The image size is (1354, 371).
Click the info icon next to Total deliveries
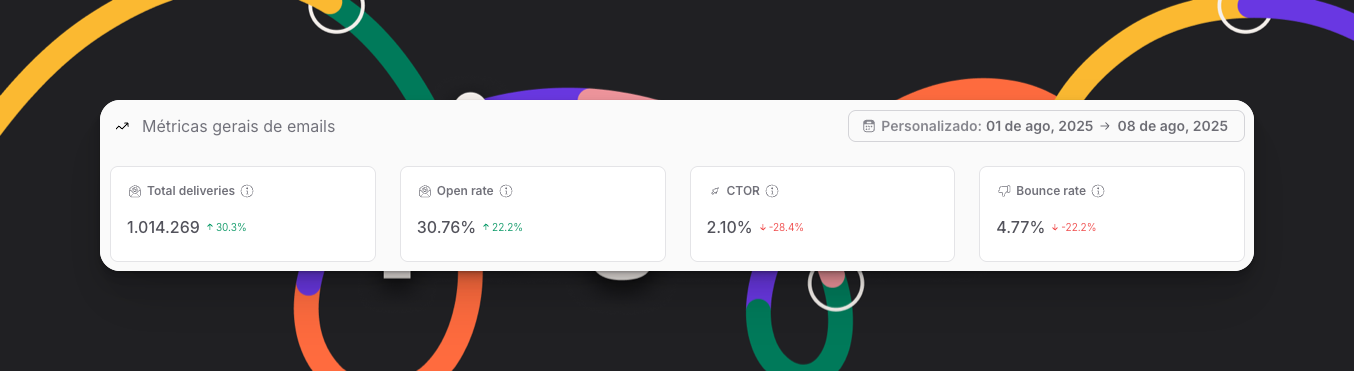(x=247, y=191)
